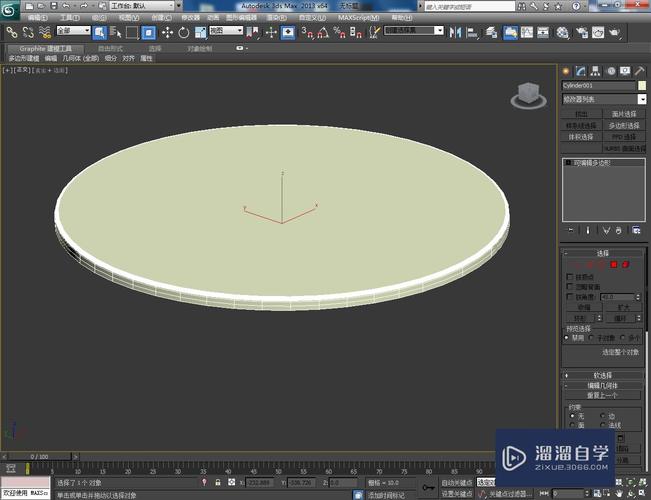
Task: Activate the Select and Move tool
Action: (x=167, y=32)
